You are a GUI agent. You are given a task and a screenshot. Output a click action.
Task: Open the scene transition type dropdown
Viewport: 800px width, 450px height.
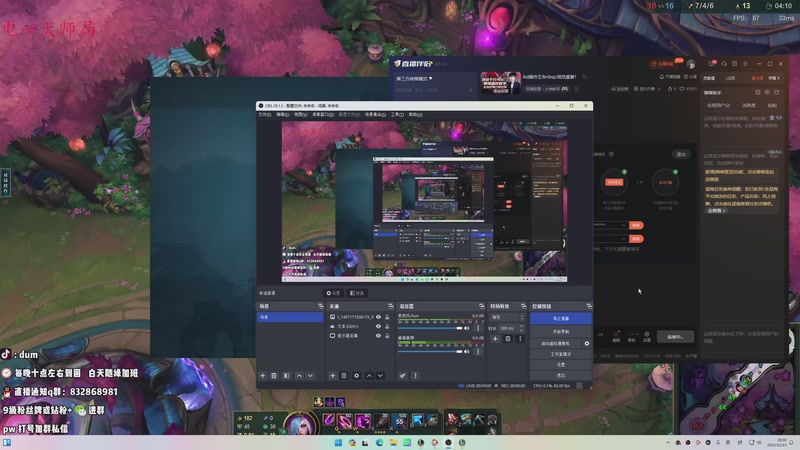pyautogui.click(x=506, y=317)
